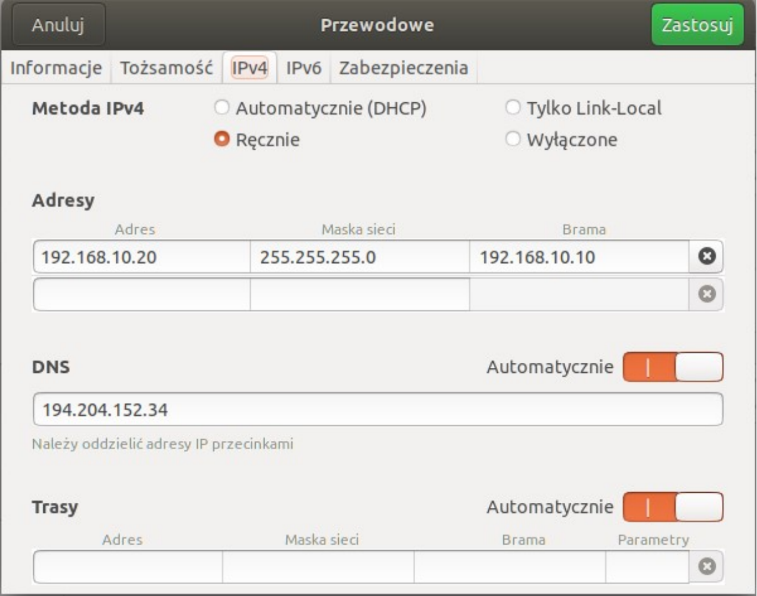Click the DNS field containing 194.204.152.34
Image resolution: width=757 pixels, height=596 pixels.
point(377,410)
